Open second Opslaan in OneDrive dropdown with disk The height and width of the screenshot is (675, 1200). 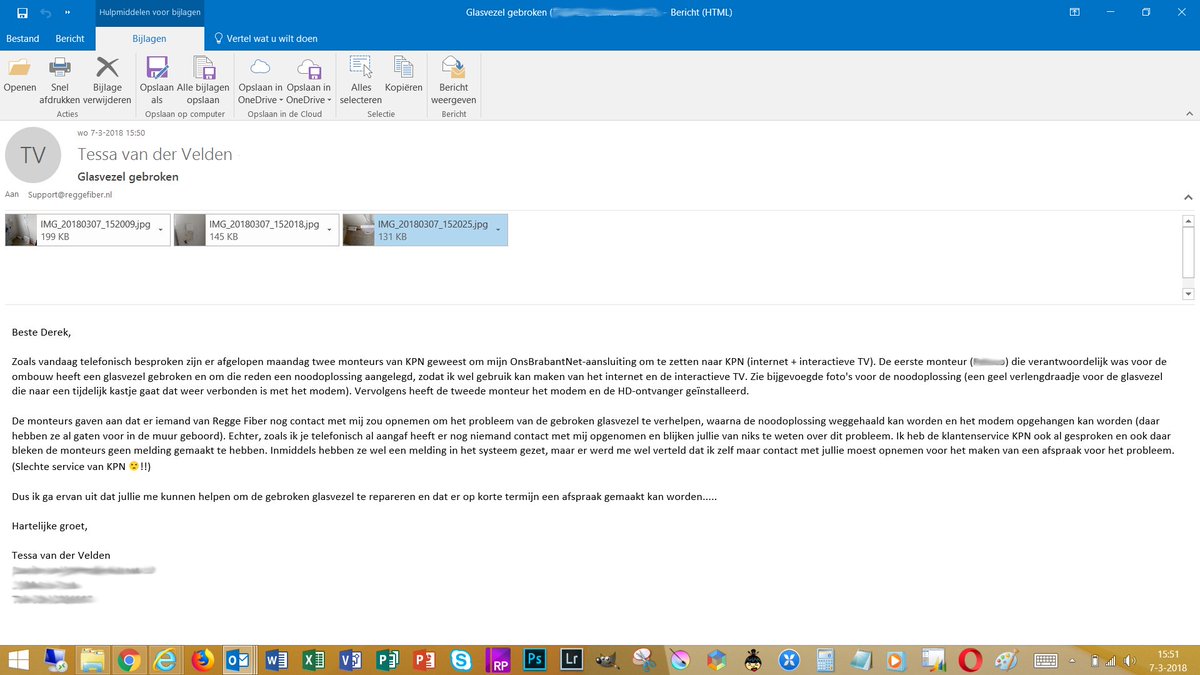click(309, 81)
